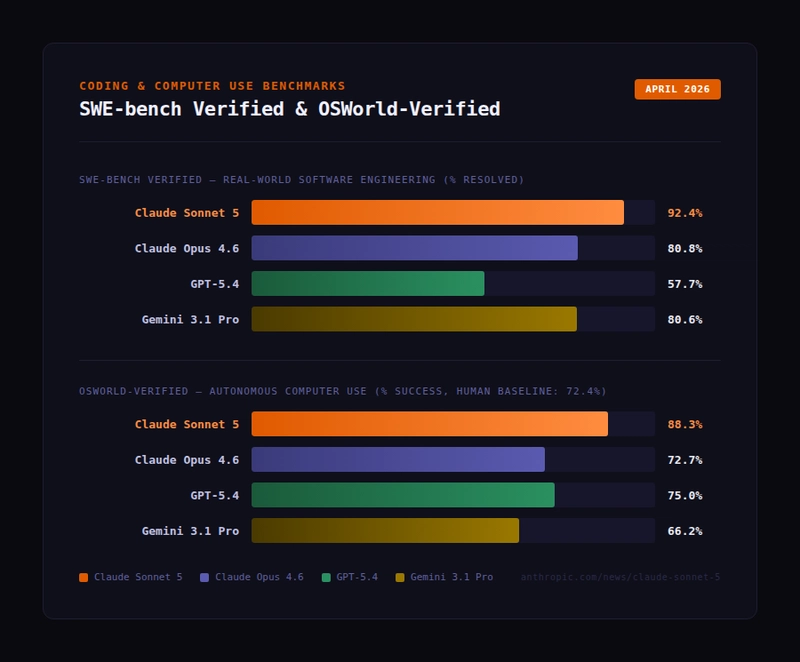
Task: Click the 92.4% score value
Action: pyautogui.click(x=685, y=213)
